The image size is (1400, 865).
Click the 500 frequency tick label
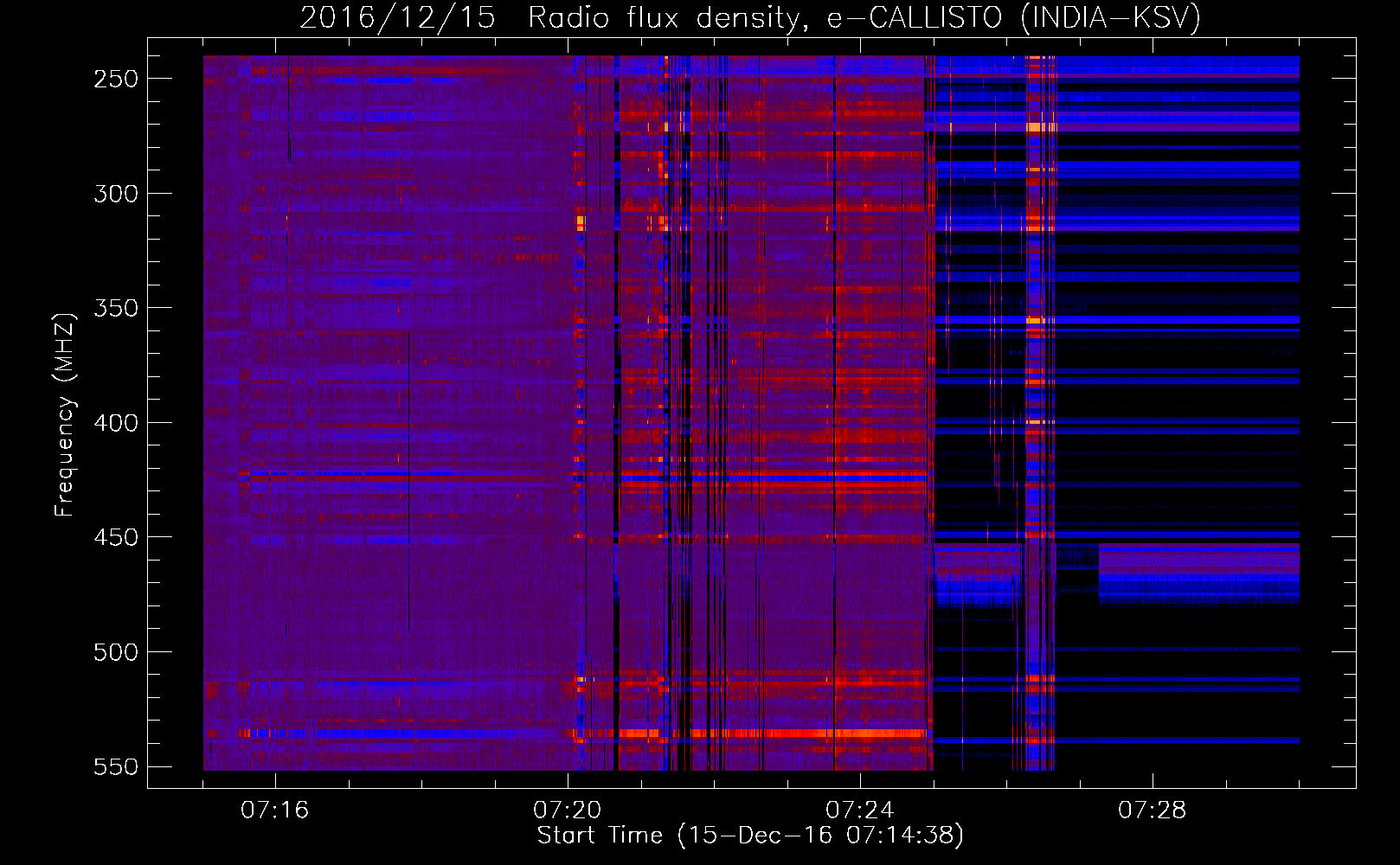click(x=116, y=652)
